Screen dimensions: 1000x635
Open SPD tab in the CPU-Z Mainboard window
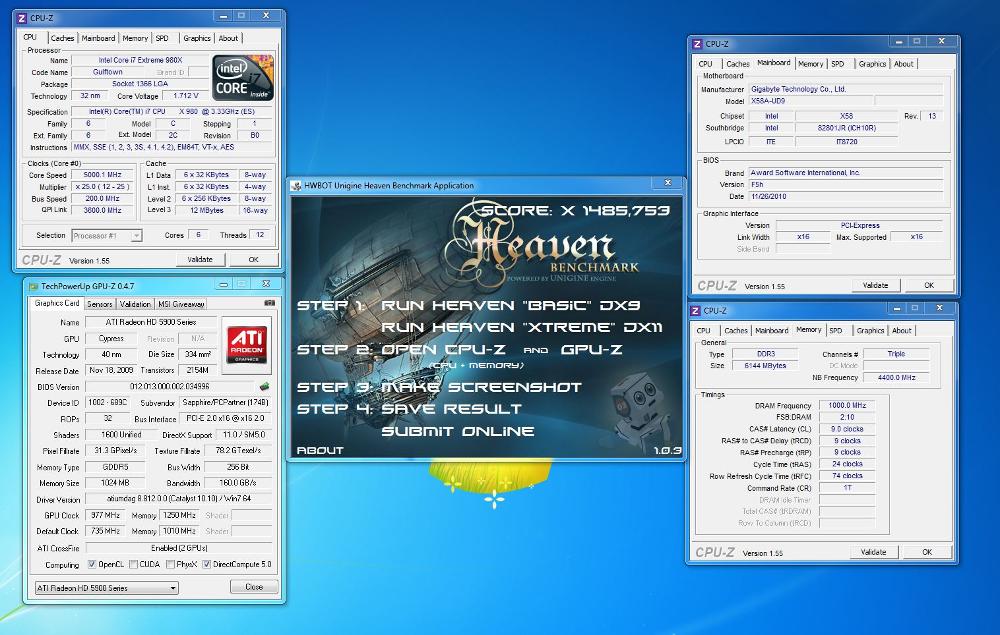(838, 64)
